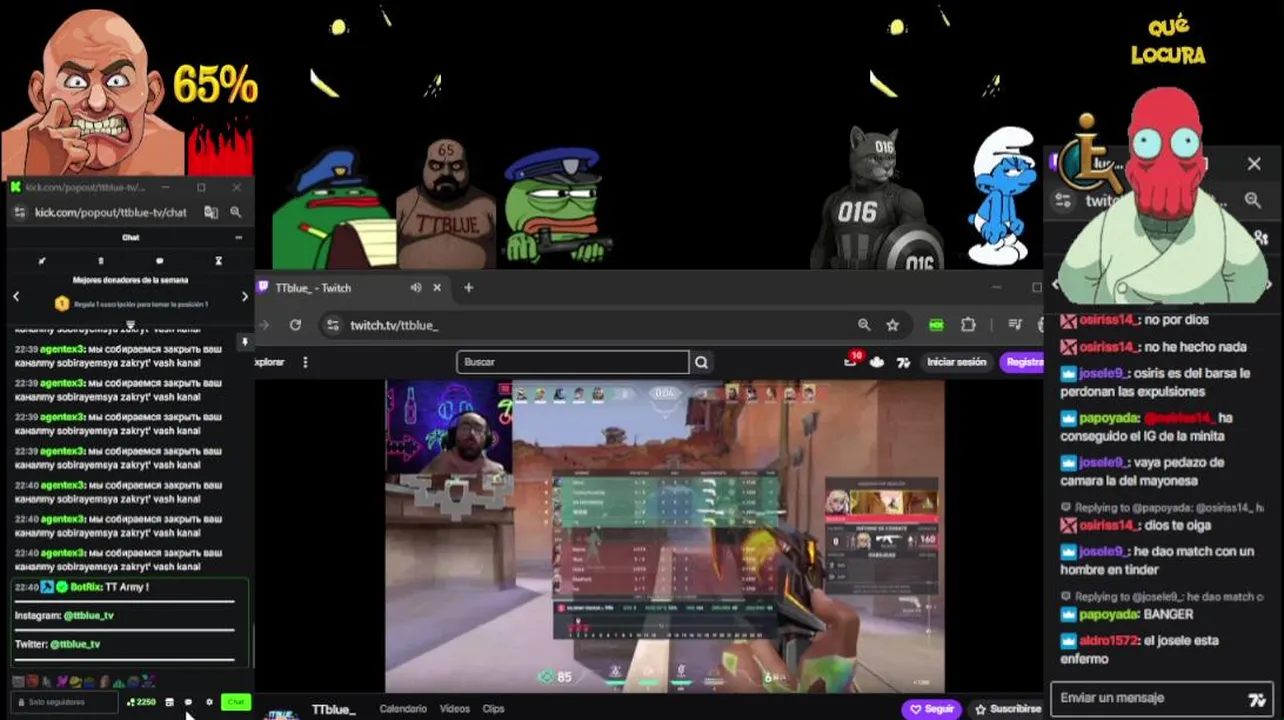
Task: Click the green Chat send button
Action: pyautogui.click(x=235, y=702)
